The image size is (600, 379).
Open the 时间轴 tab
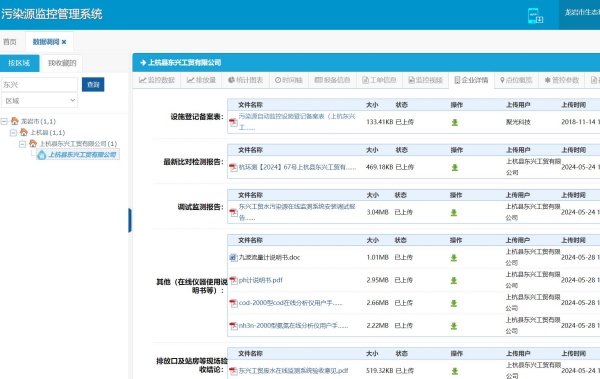[x=289, y=80]
